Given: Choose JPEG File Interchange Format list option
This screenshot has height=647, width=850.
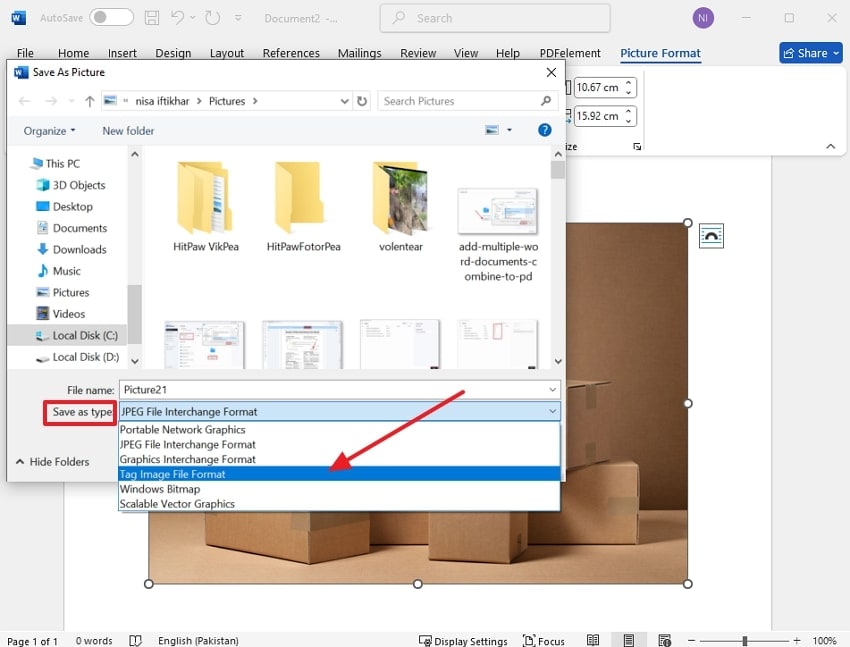Looking at the screenshot, I should click(339, 444).
